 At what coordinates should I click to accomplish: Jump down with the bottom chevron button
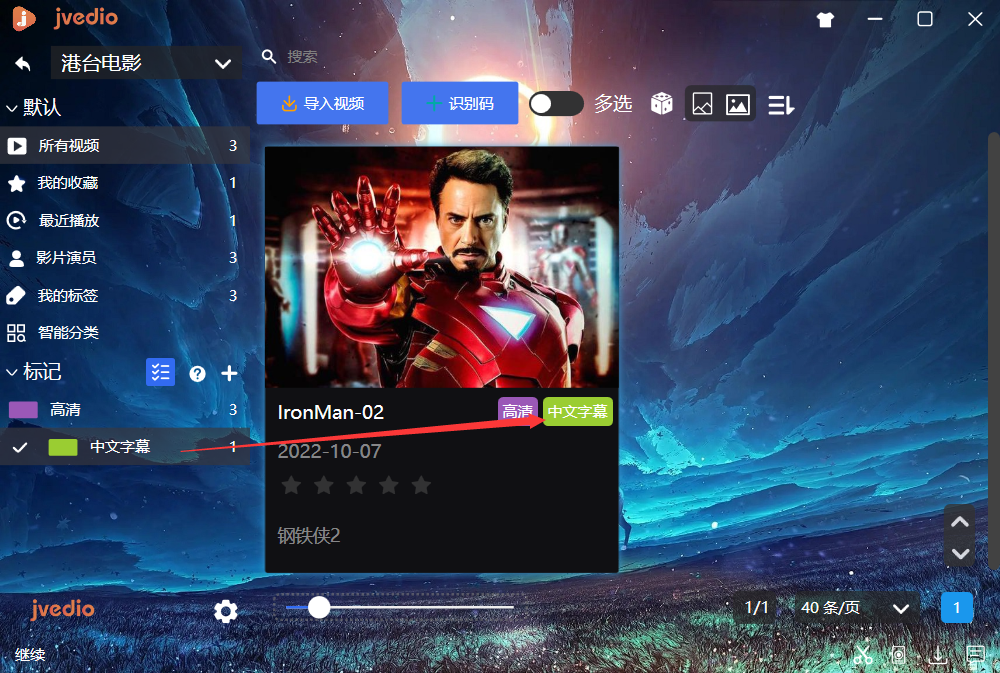[x=960, y=553]
